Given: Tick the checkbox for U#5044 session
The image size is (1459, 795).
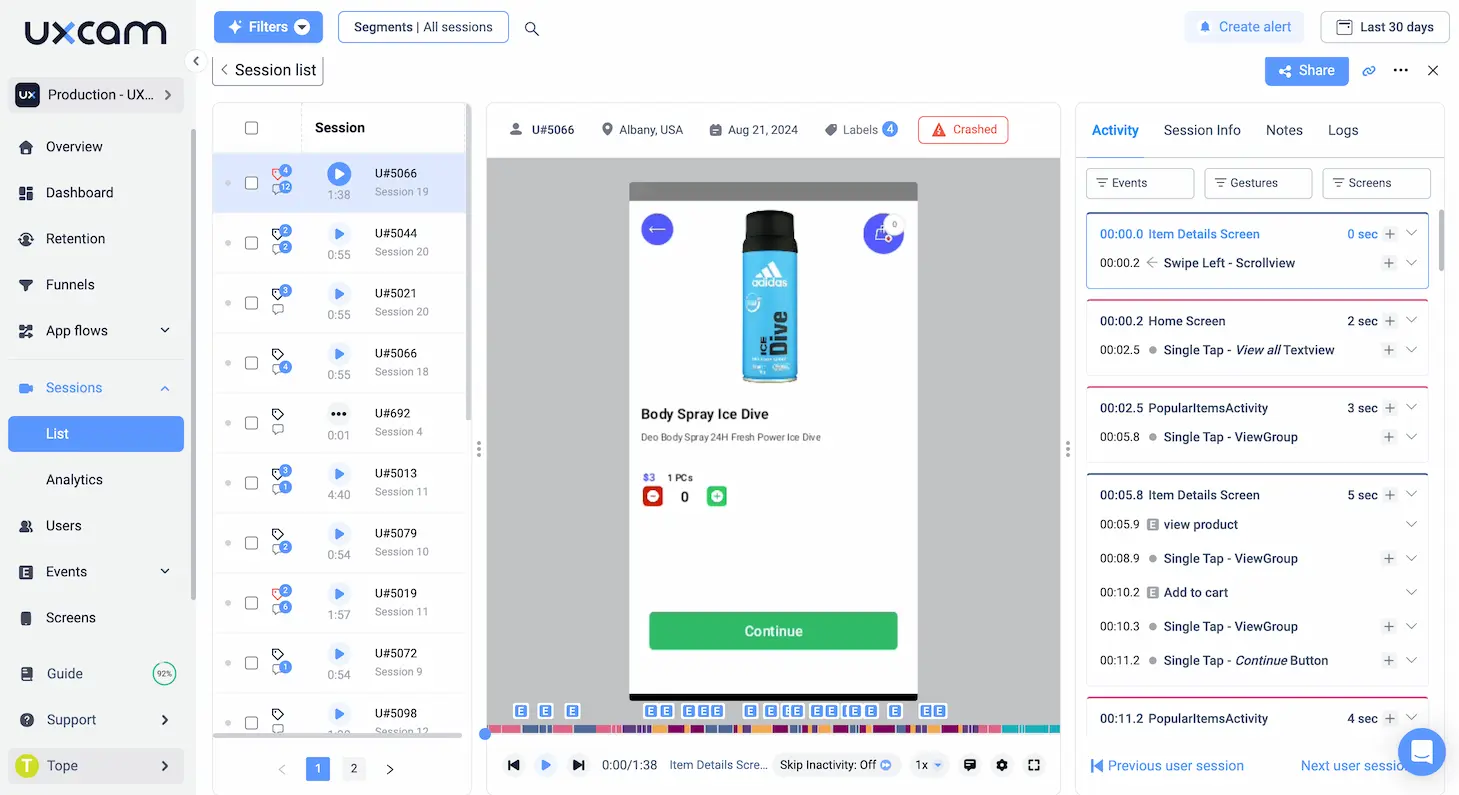Looking at the screenshot, I should tap(251, 243).
